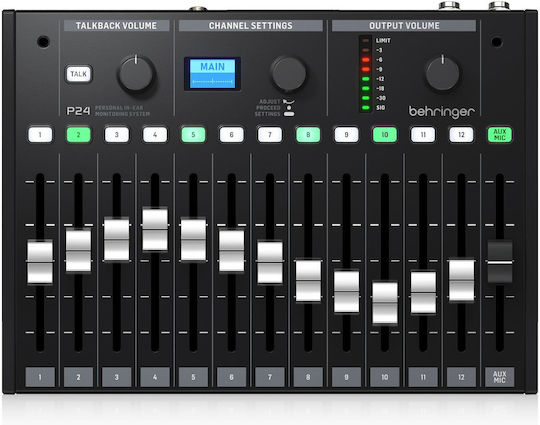Grab the channel 12 fader cap
Viewport: 540px width, 425px height.
coord(461,281)
